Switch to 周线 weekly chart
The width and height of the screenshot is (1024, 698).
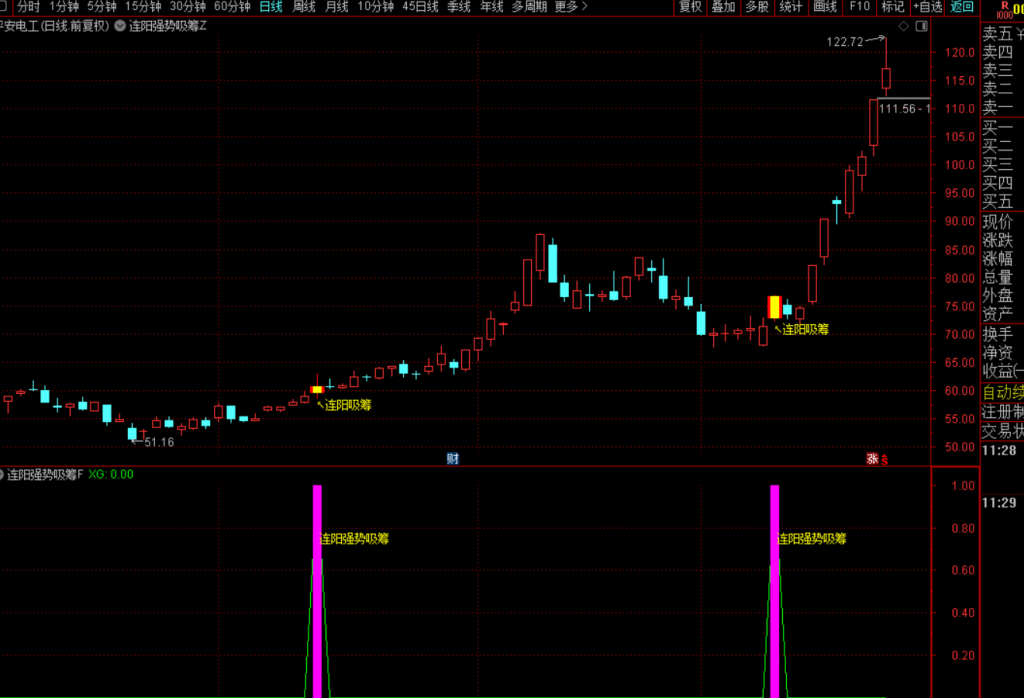(x=304, y=7)
